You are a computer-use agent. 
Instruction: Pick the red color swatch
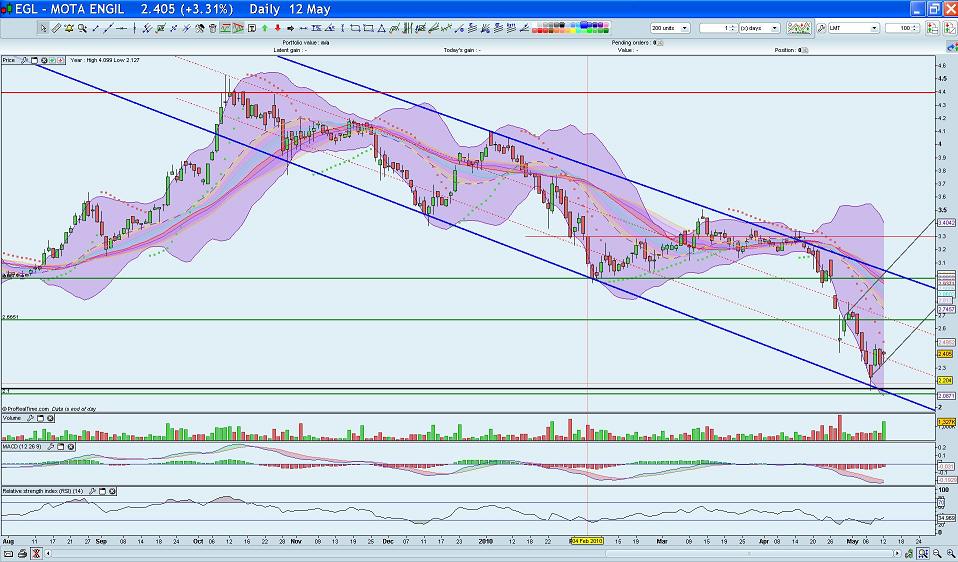coord(540,31)
